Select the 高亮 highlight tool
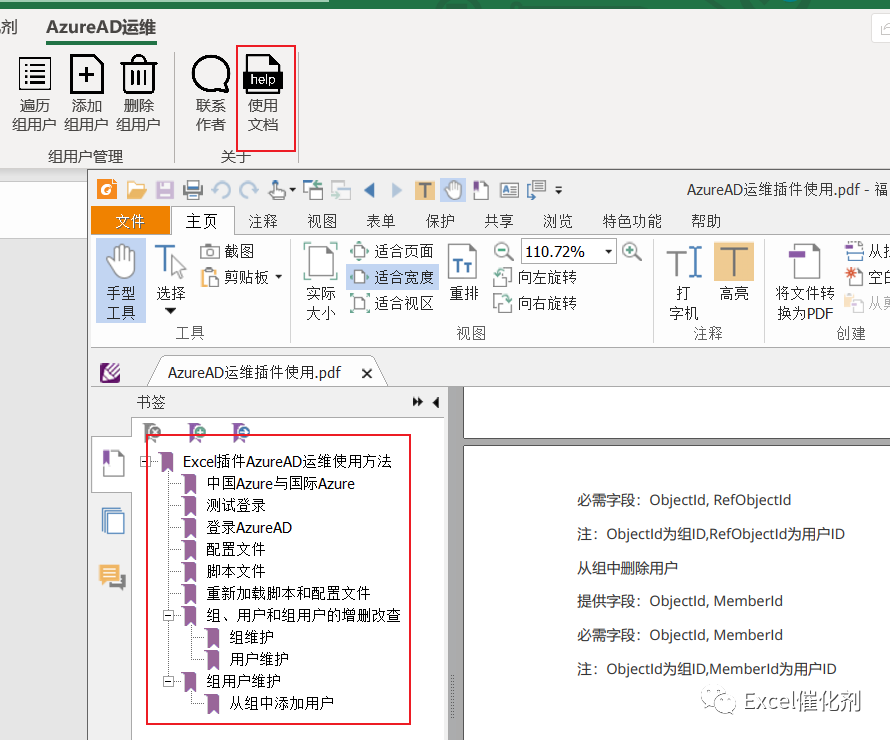This screenshot has width=890, height=740. point(734,272)
